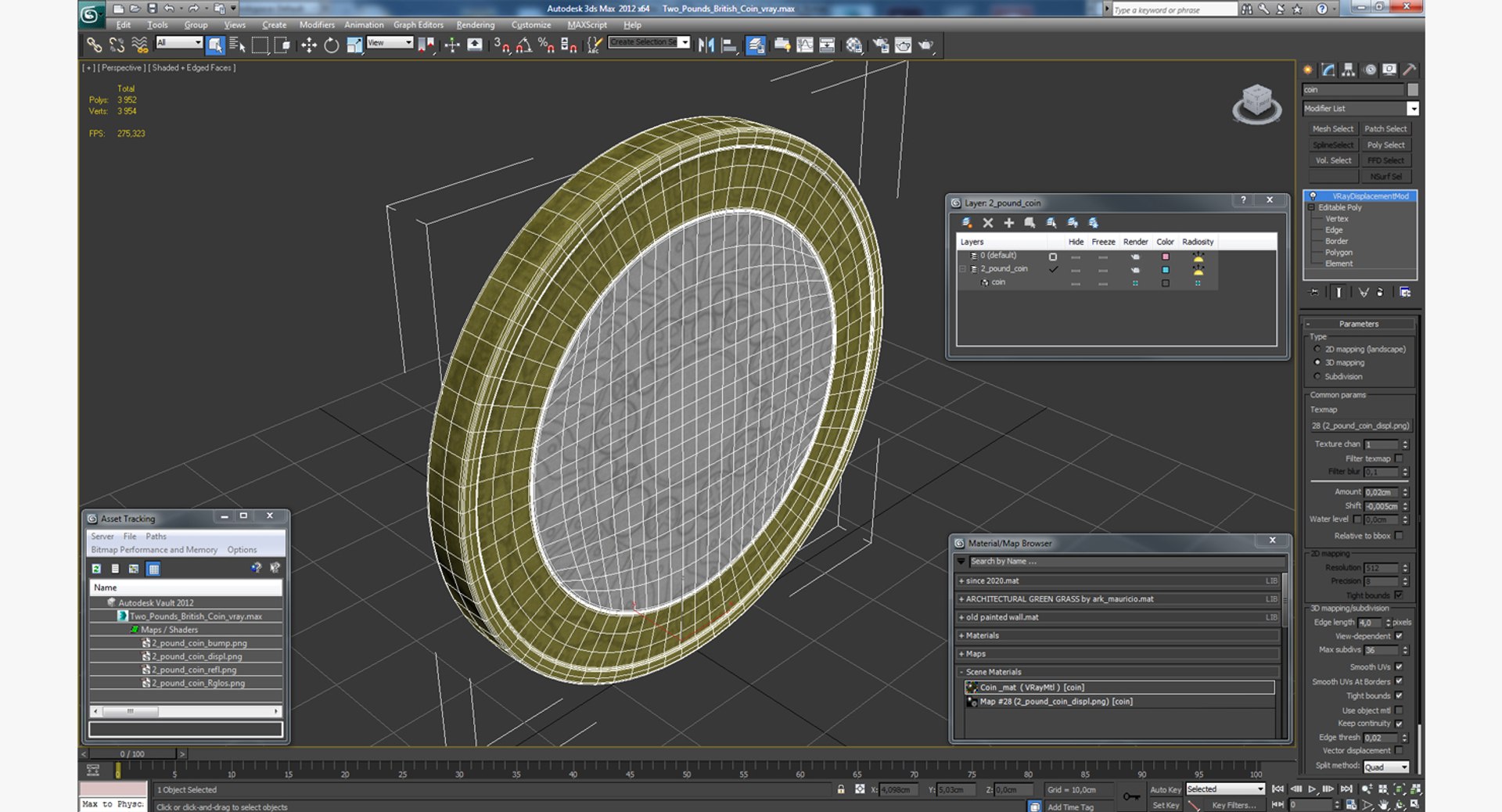This screenshot has height=812, width=1502.
Task: Click the Select and Link chain icon
Action: tap(94, 45)
